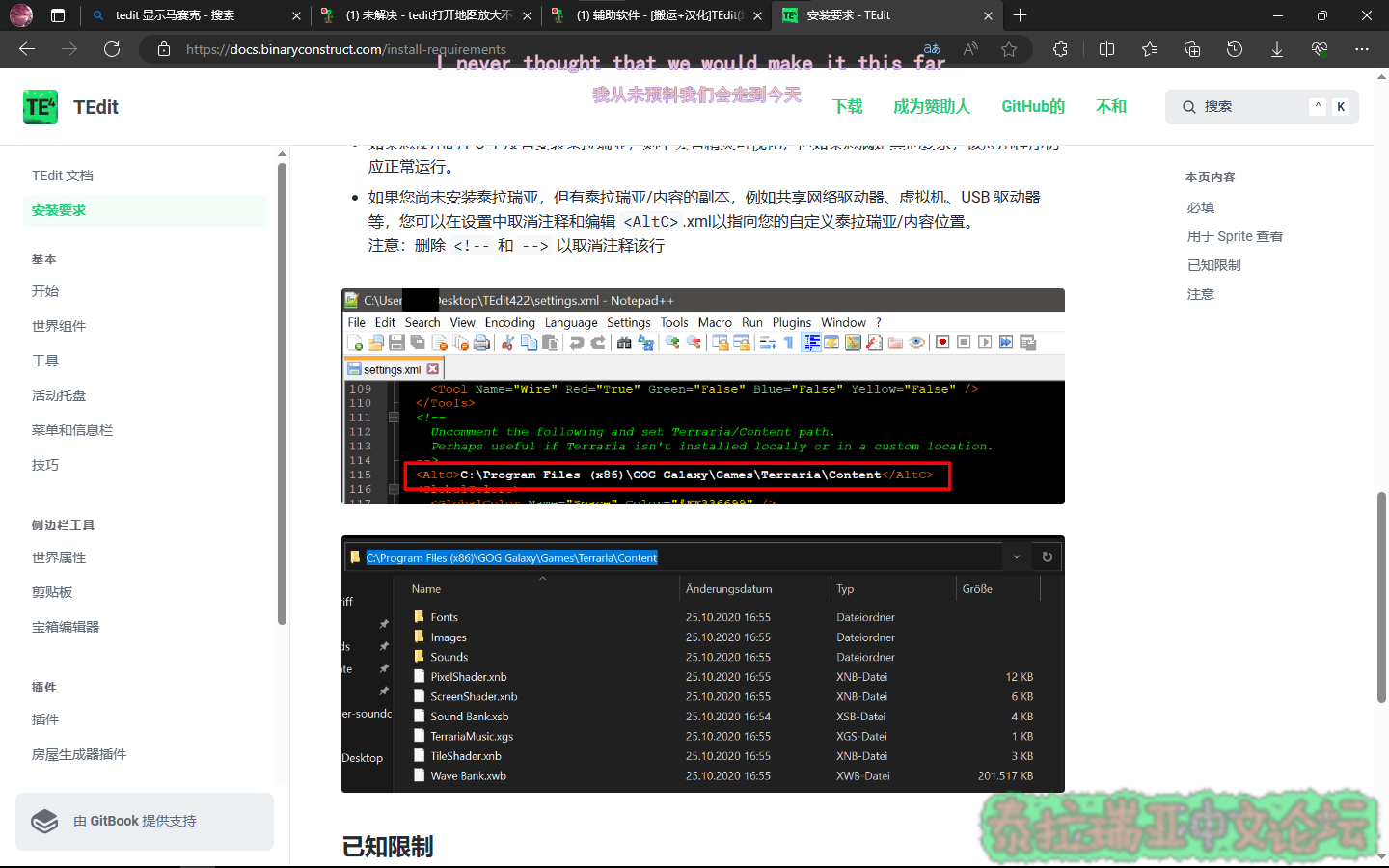This screenshot has height=868, width=1389.
Task: Open 剪贴板 page in sidebar
Action: tap(52, 592)
